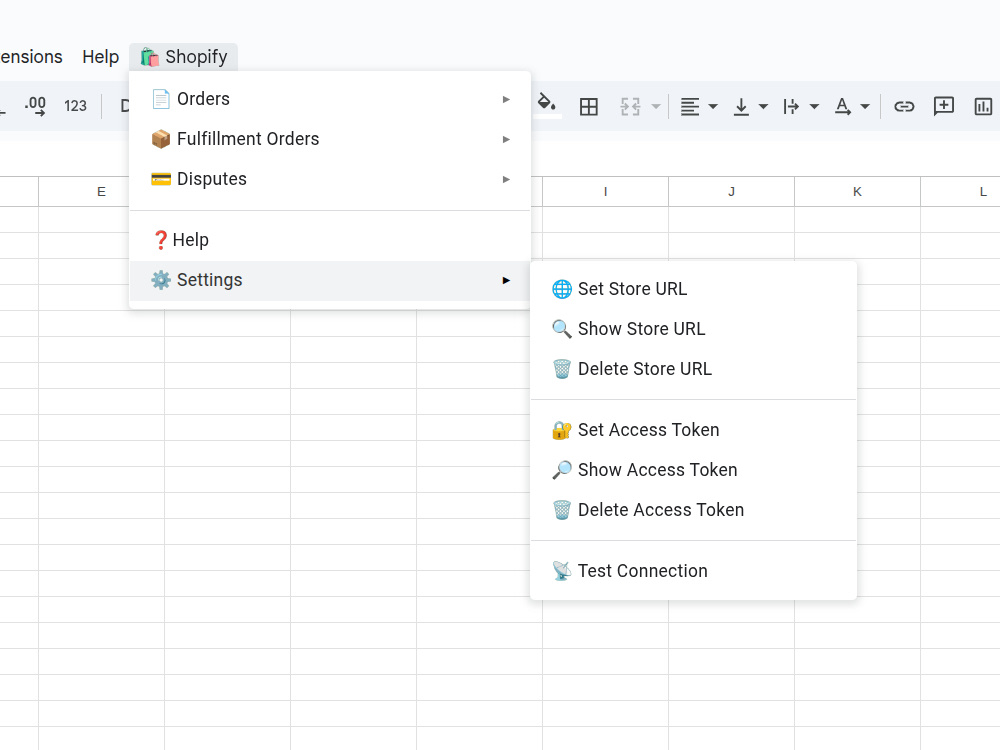Open the Extensions menu in menu bar
The height and width of the screenshot is (750, 1000).
point(31,57)
